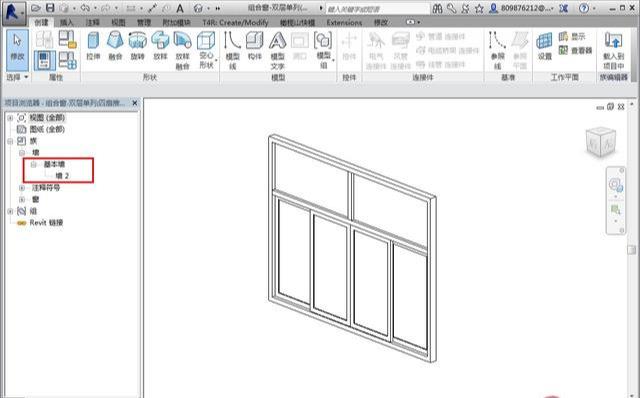This screenshot has width=640, height=398.
Task: Select the 融合 (Blend) tool
Action: click(x=115, y=47)
